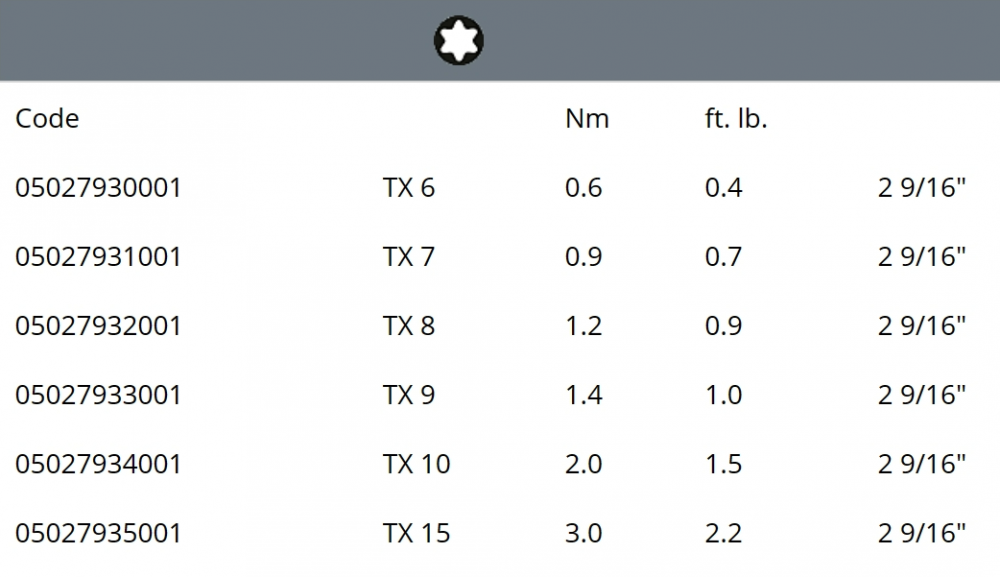Choose product code 05027934001
The height and width of the screenshot is (577, 1000).
point(98,464)
